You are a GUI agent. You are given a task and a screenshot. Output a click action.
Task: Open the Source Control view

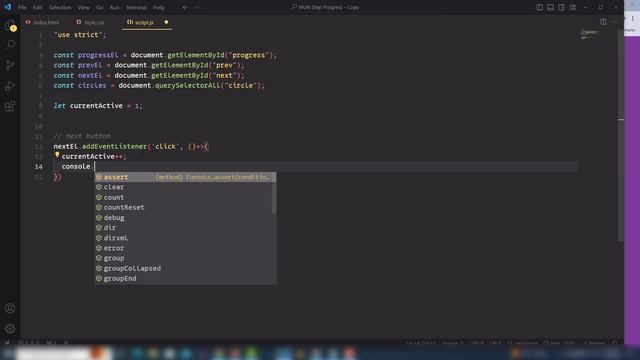tap(10, 65)
